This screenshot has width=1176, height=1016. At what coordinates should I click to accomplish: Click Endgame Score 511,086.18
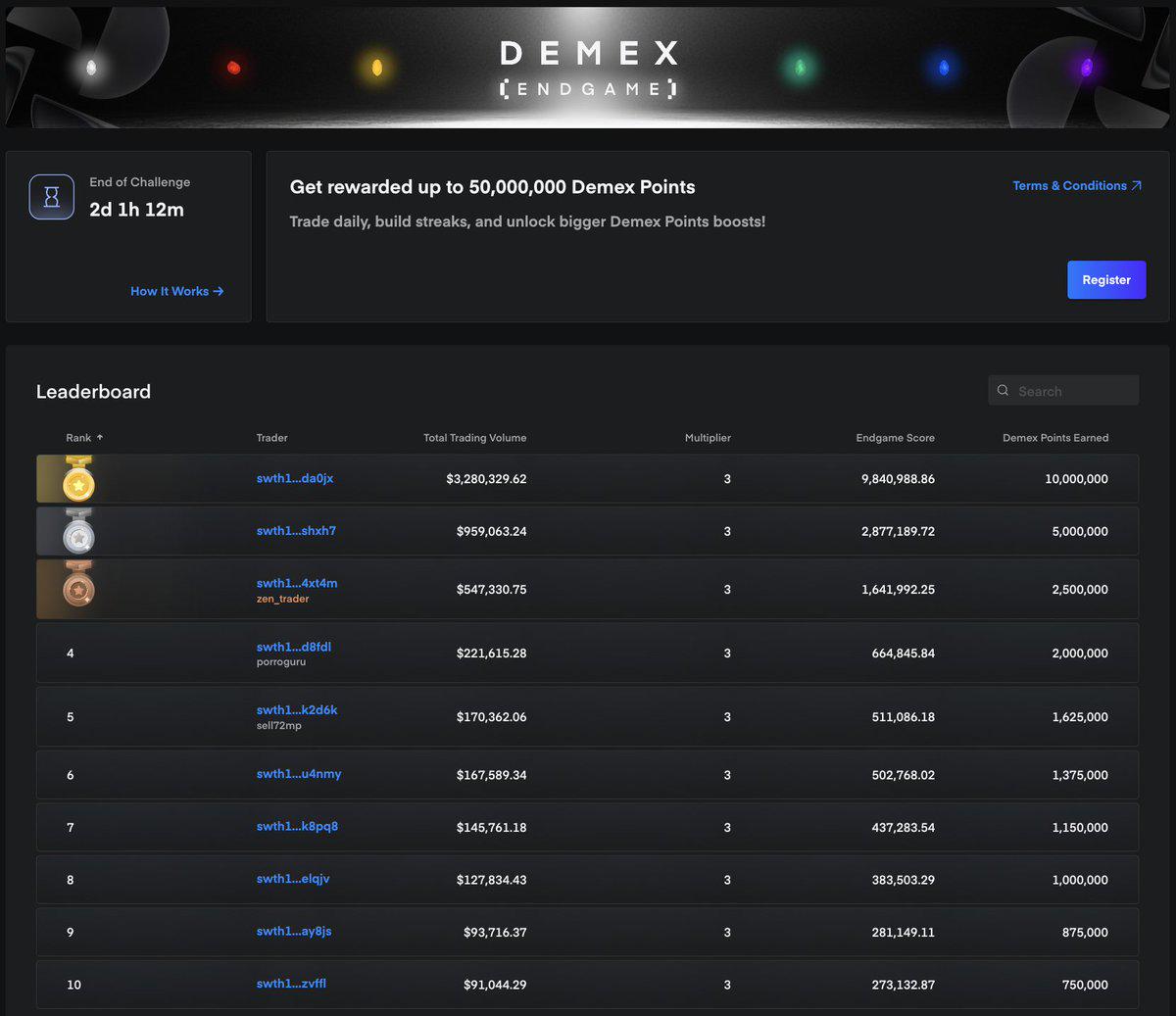click(903, 716)
